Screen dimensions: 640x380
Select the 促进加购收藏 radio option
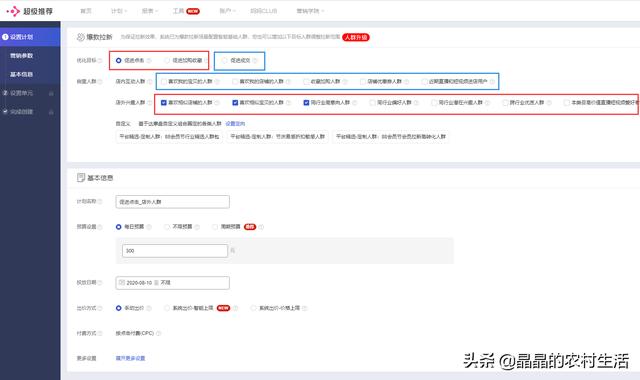click(167, 60)
